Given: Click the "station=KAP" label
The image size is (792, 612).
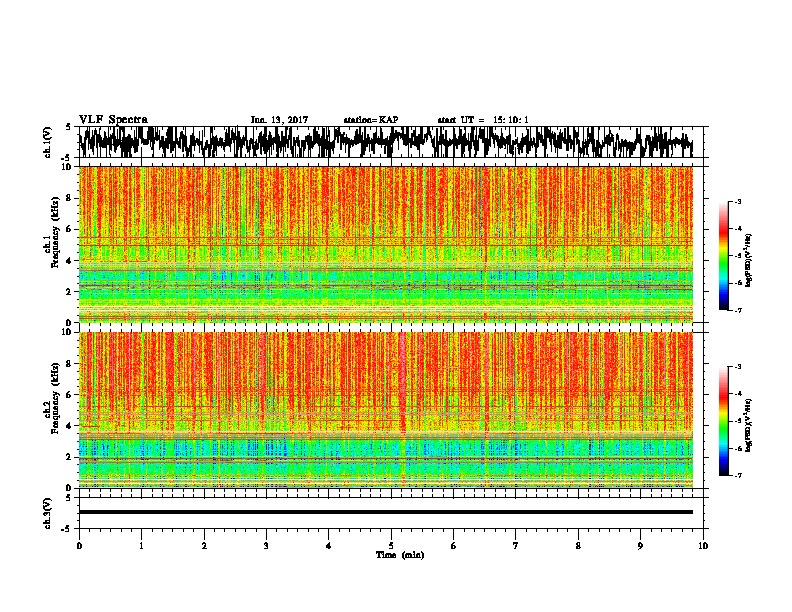Looking at the screenshot, I should 371,120.
